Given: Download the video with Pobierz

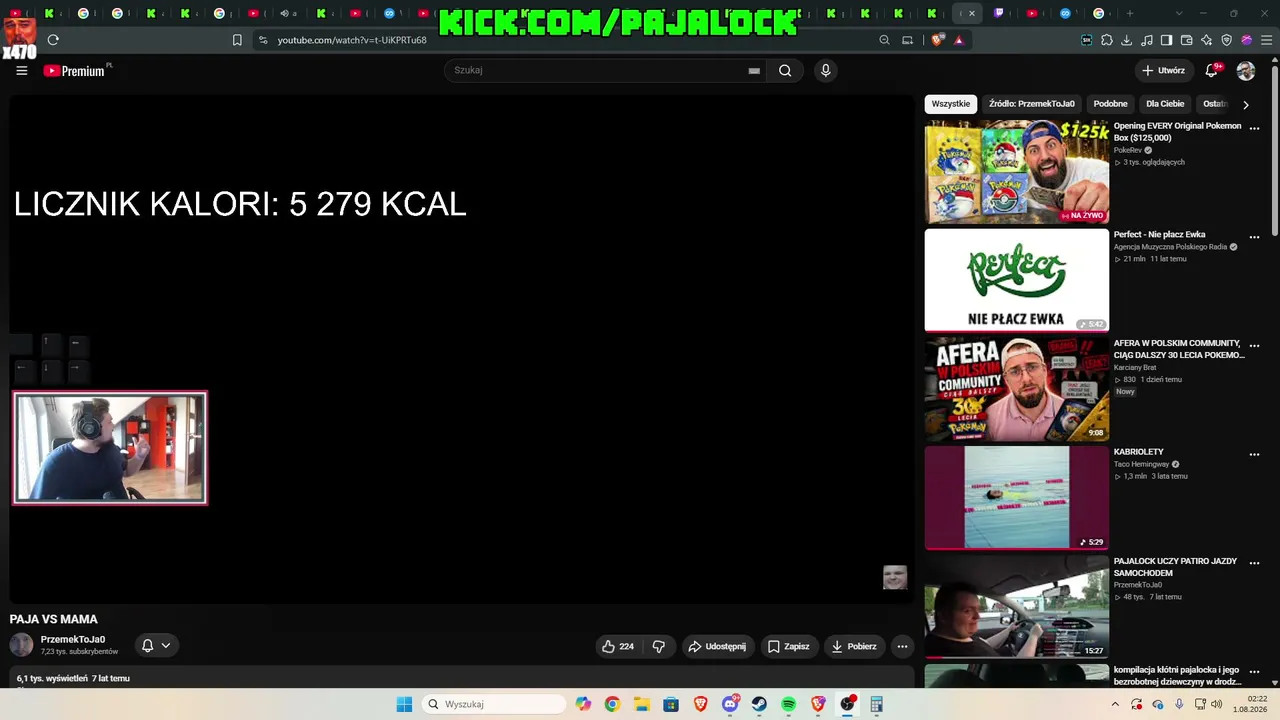Looking at the screenshot, I should click(x=853, y=646).
